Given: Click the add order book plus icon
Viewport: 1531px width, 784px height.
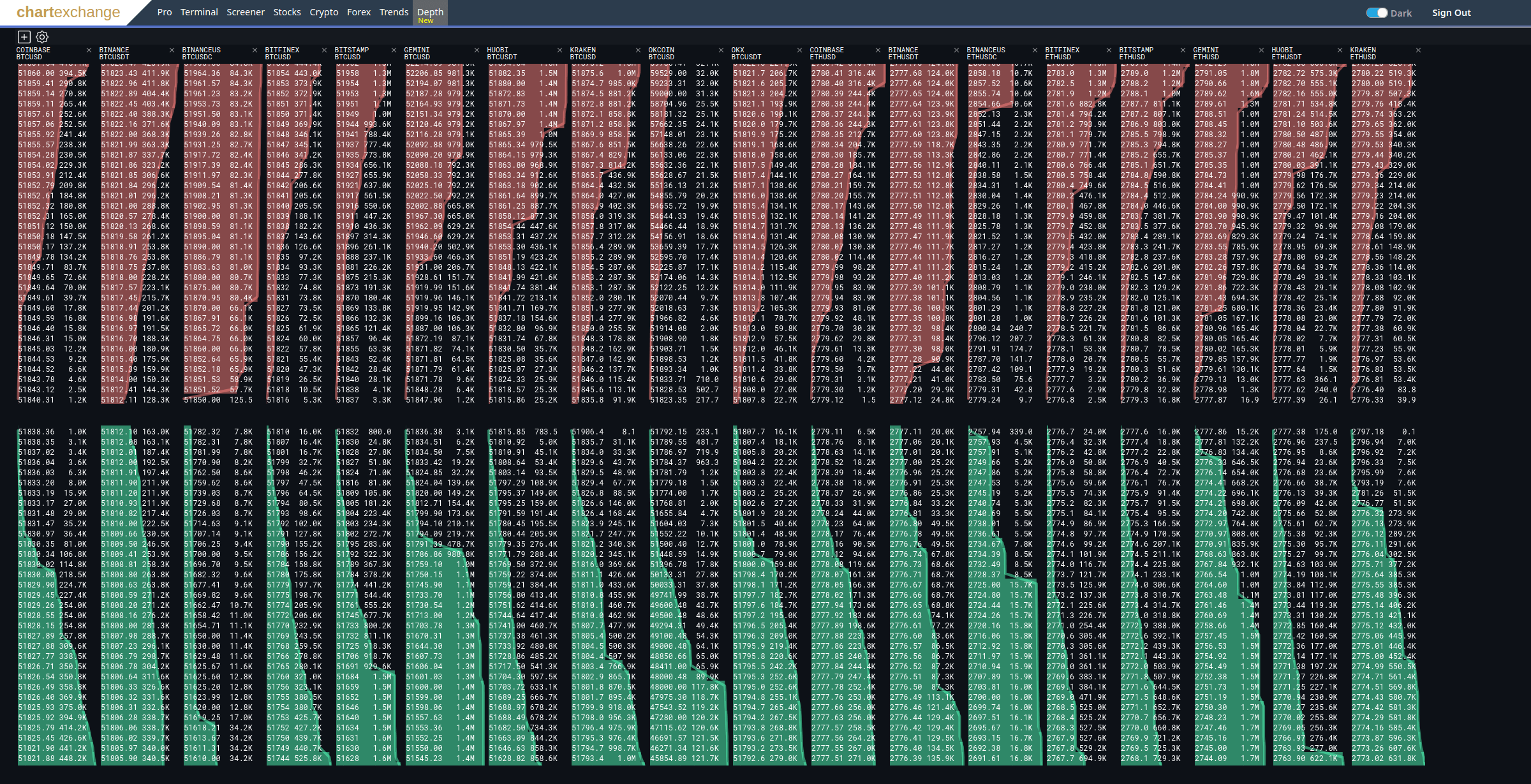Looking at the screenshot, I should [x=24, y=37].
